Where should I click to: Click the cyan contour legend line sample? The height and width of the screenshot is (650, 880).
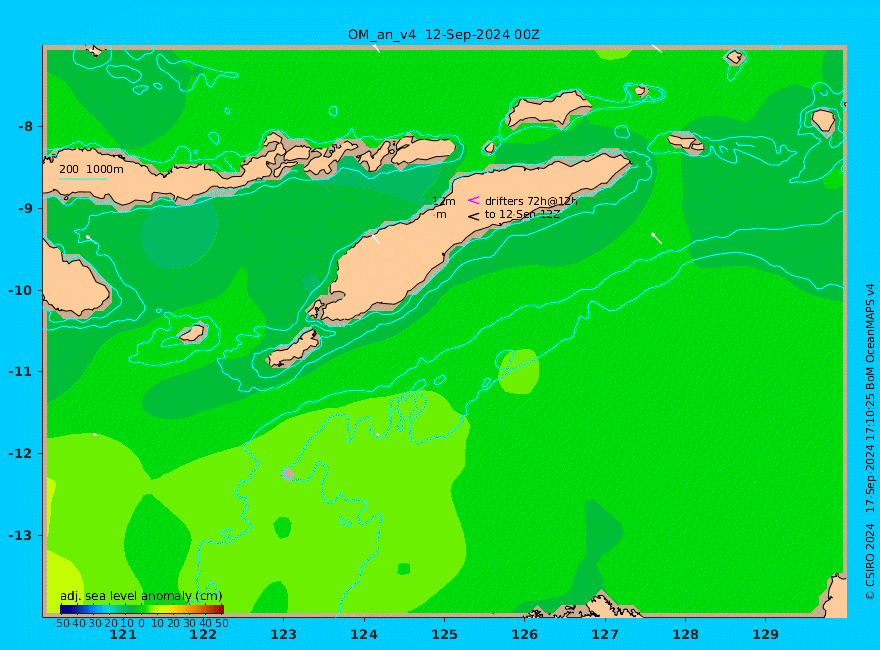point(83,180)
